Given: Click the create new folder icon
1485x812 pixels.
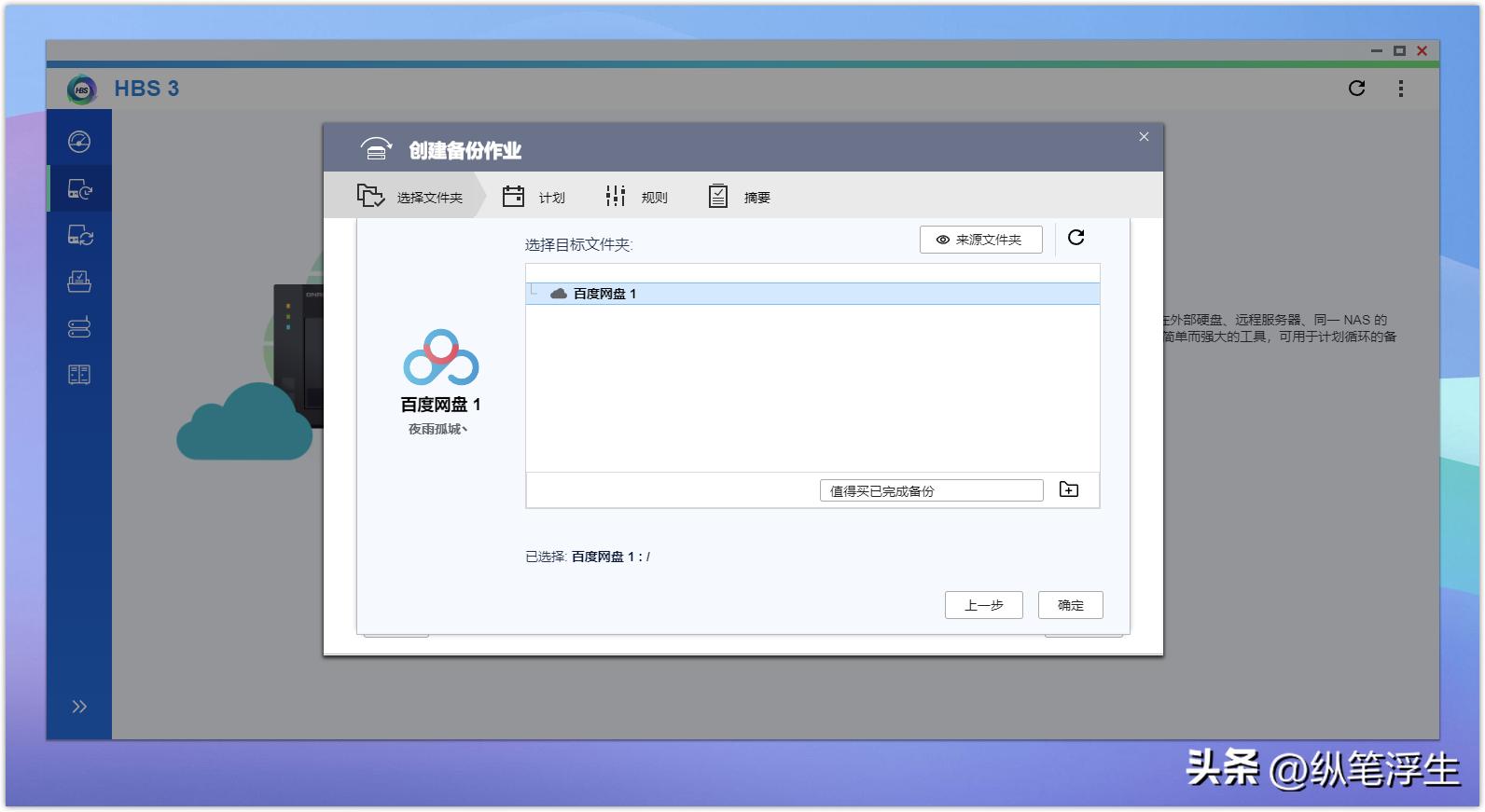Looking at the screenshot, I should [1069, 489].
